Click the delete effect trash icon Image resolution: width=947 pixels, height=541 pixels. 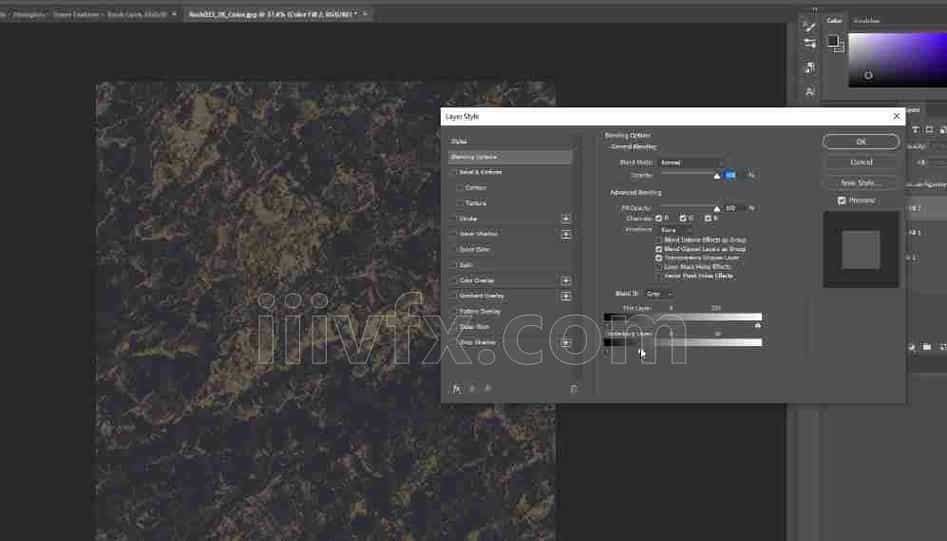click(x=574, y=389)
